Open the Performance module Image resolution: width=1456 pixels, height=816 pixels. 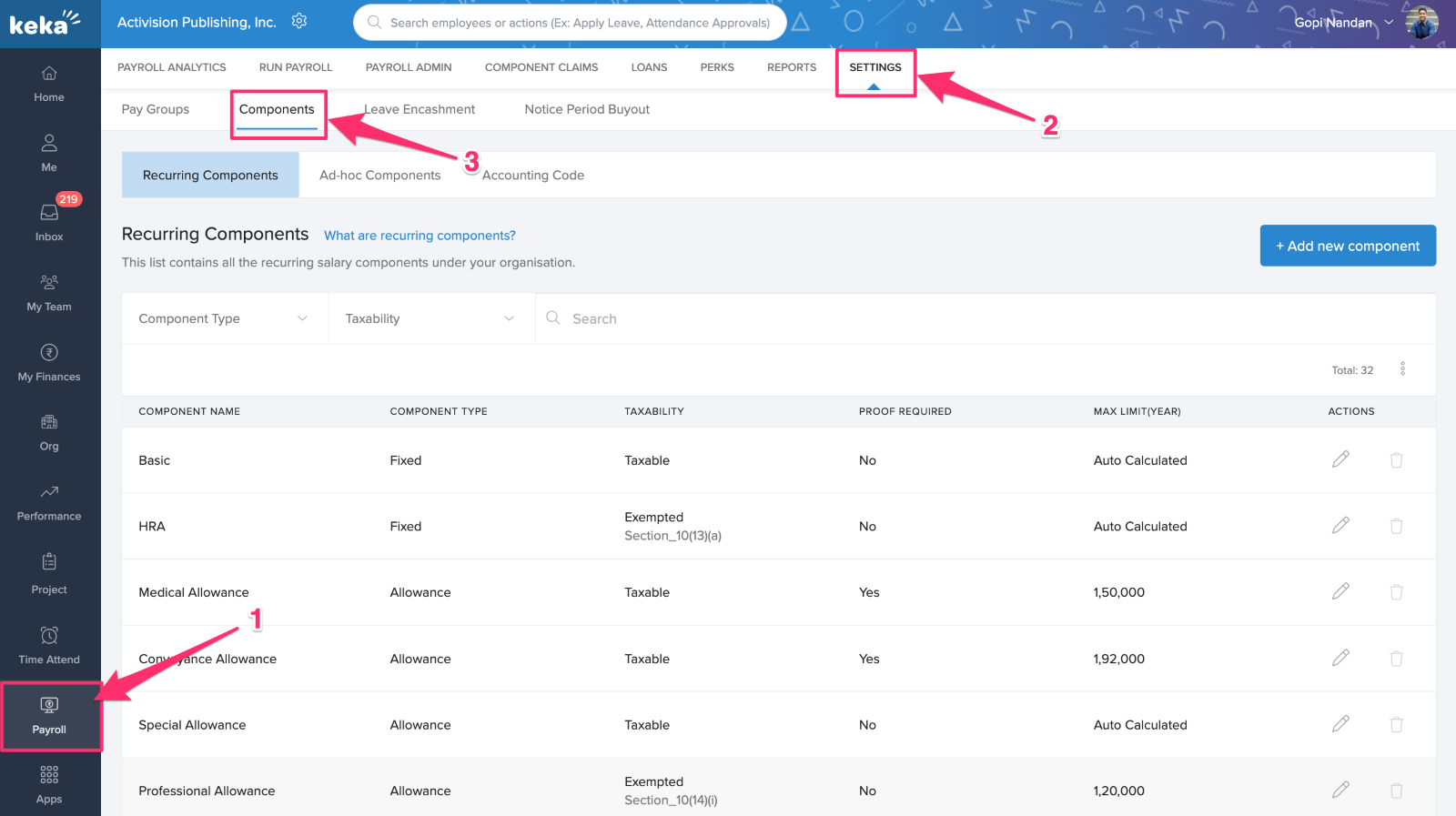(49, 502)
